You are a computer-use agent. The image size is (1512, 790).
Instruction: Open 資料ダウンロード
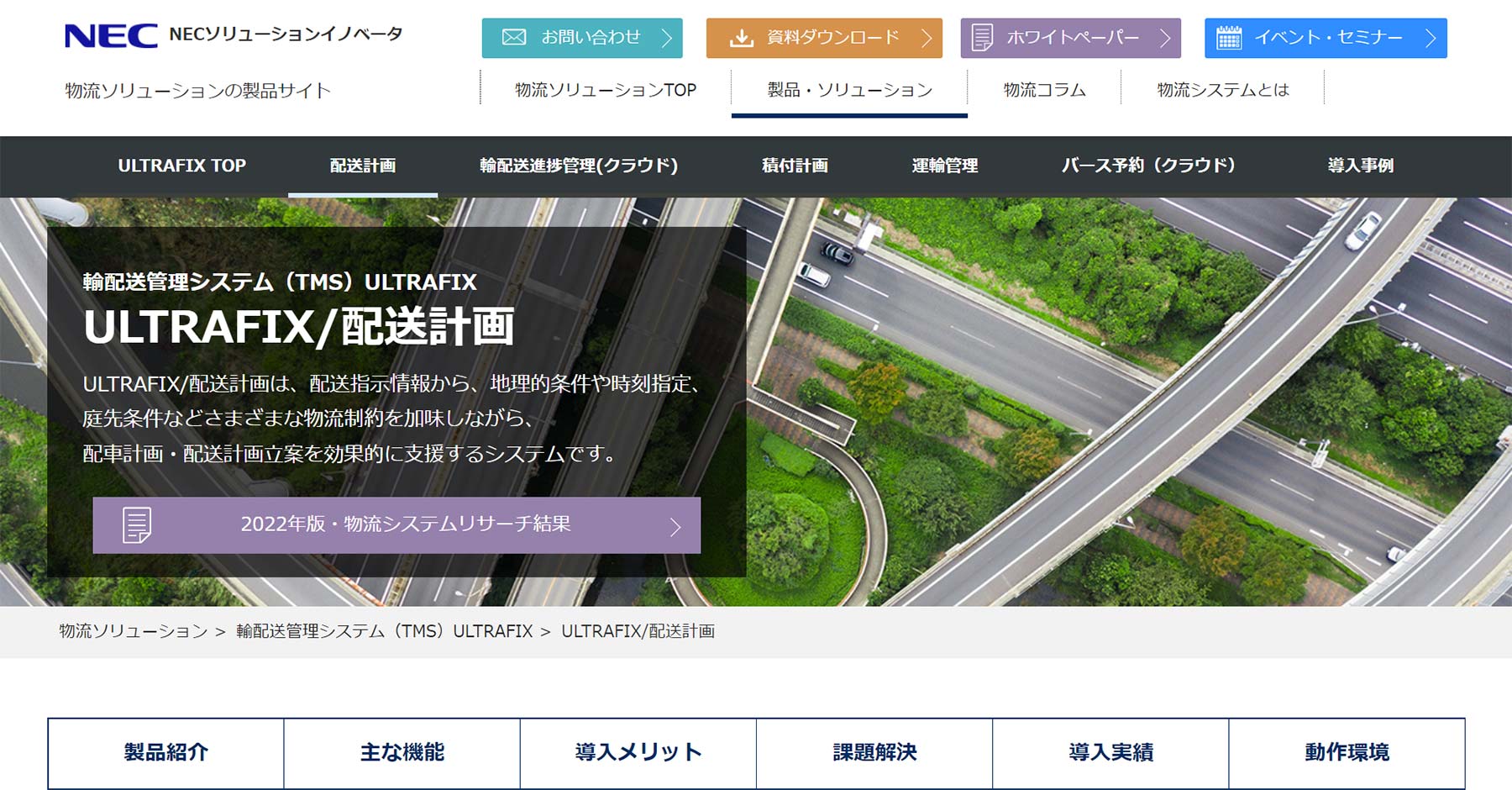pyautogui.click(x=824, y=38)
